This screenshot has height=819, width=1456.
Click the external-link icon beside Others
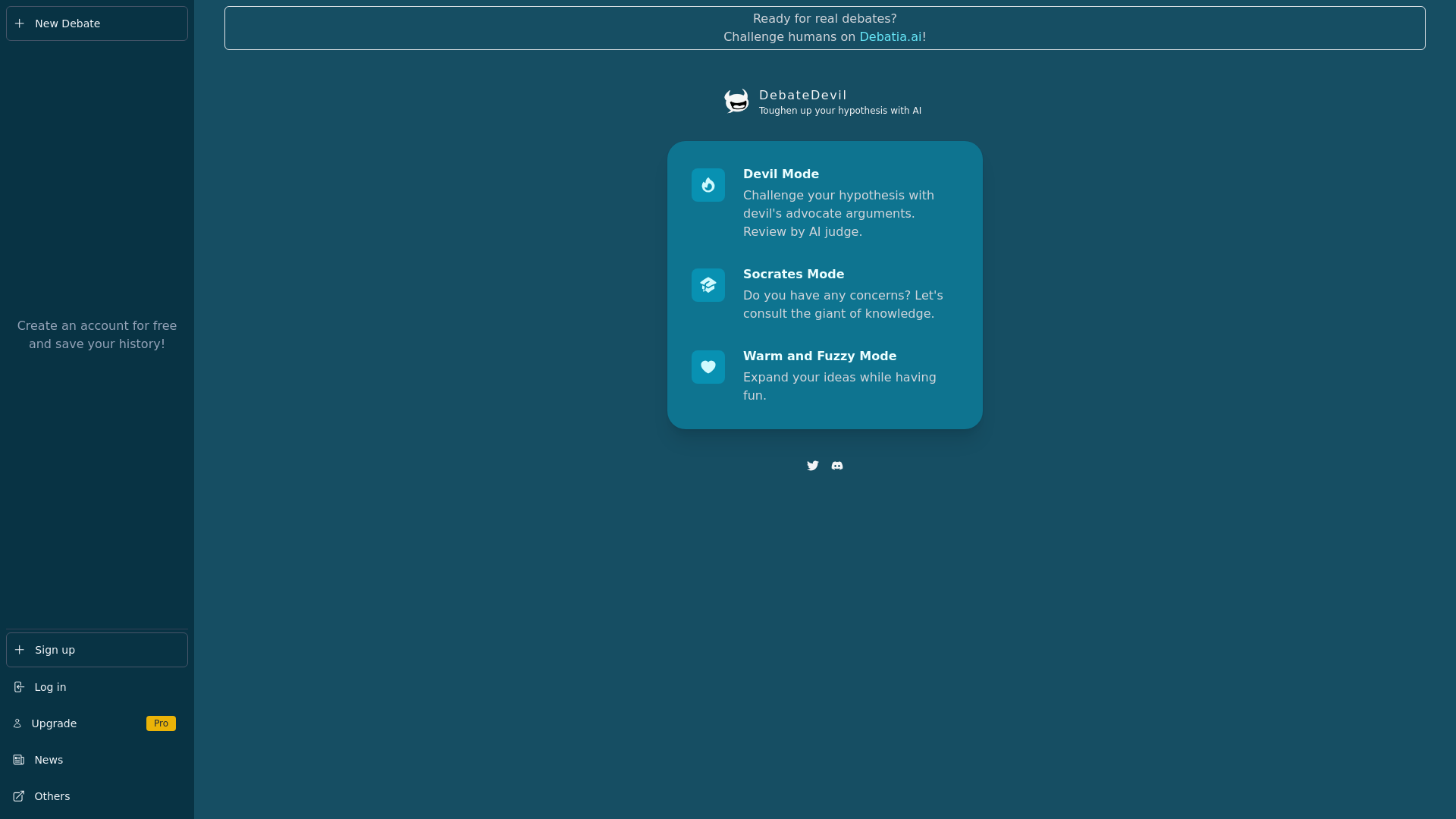(x=19, y=796)
